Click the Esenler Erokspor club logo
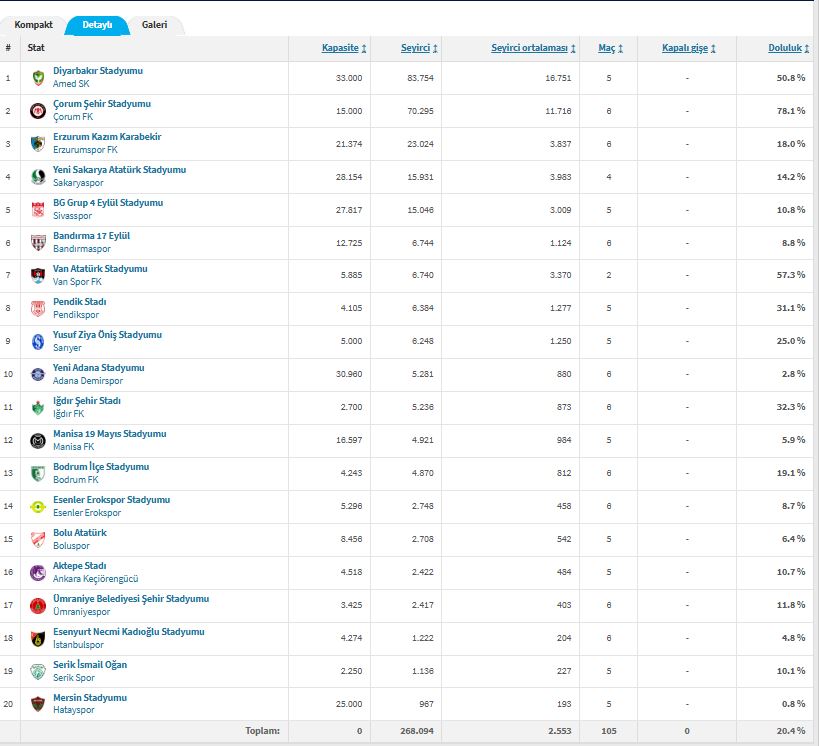 pos(37,507)
